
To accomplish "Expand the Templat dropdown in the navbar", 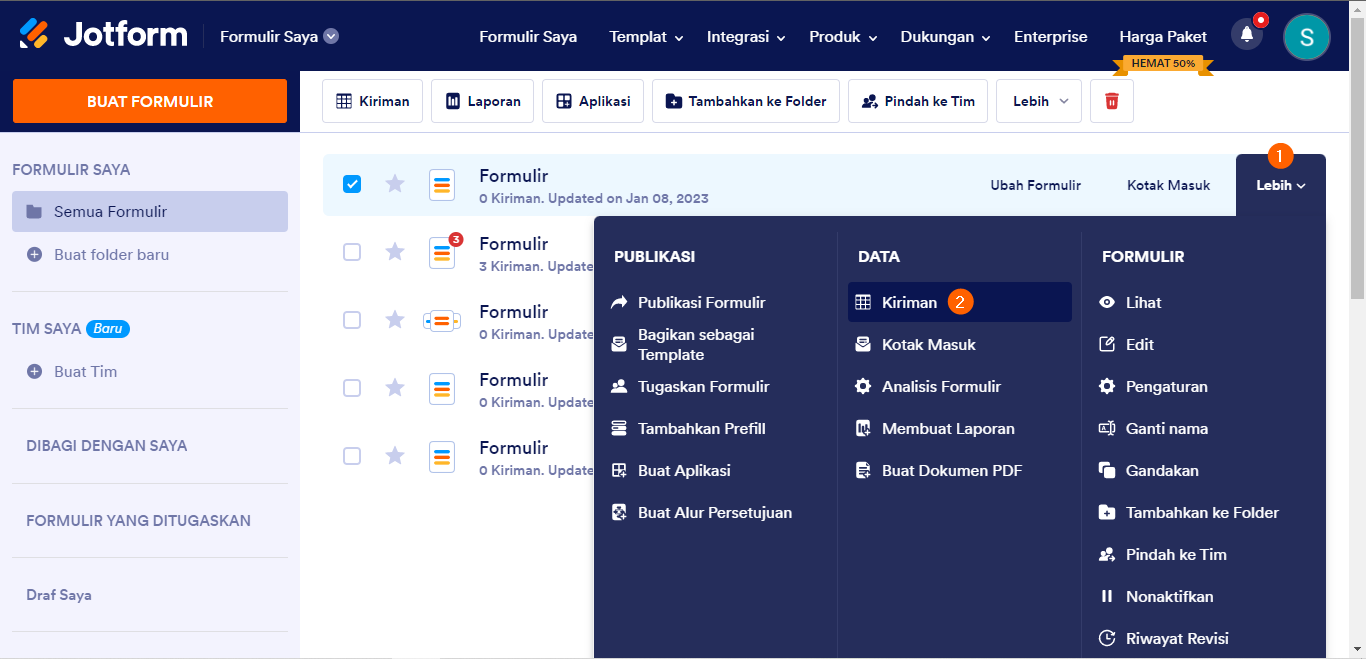I will tap(646, 37).
